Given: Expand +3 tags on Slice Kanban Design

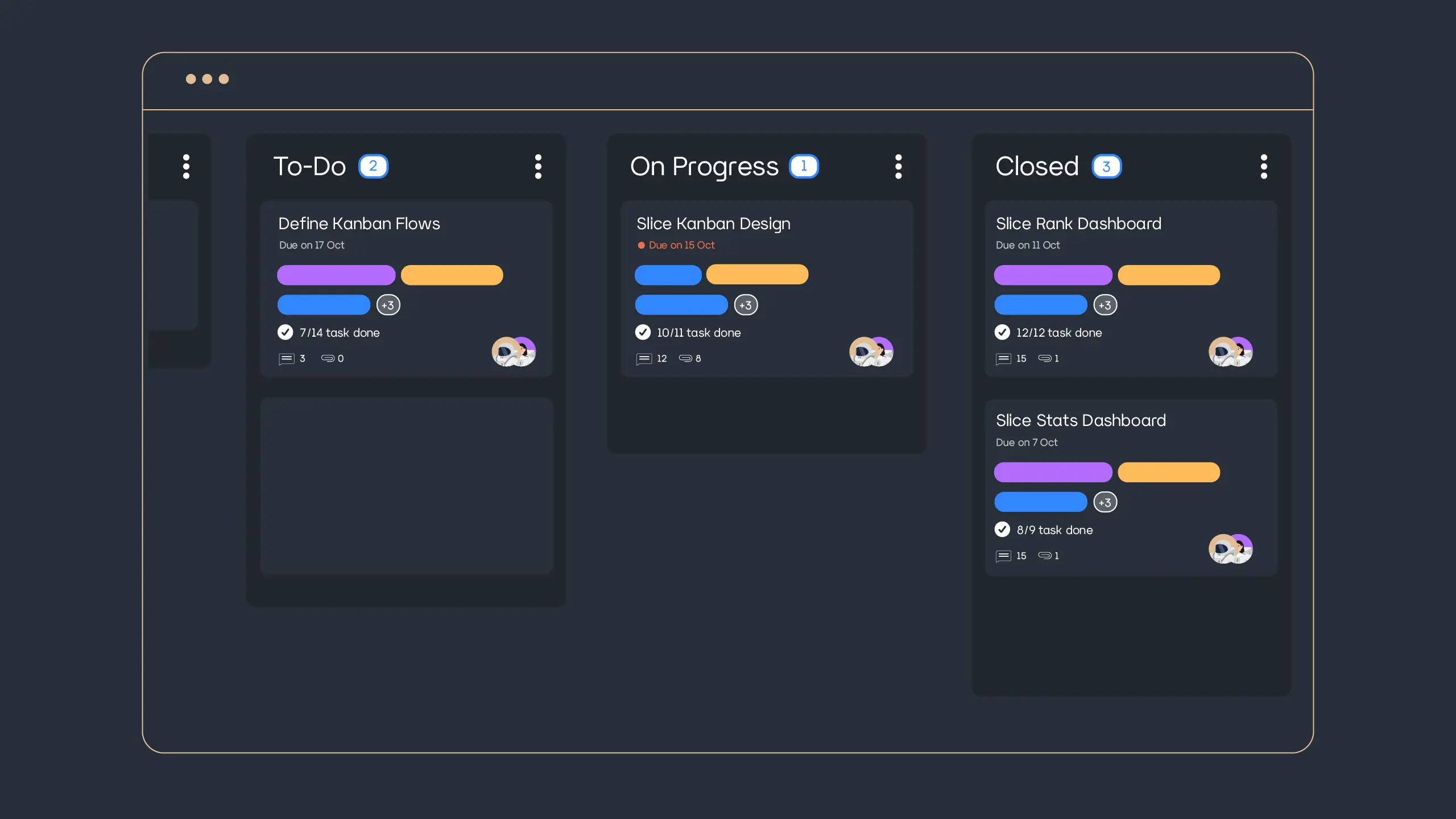Looking at the screenshot, I should tap(746, 305).
